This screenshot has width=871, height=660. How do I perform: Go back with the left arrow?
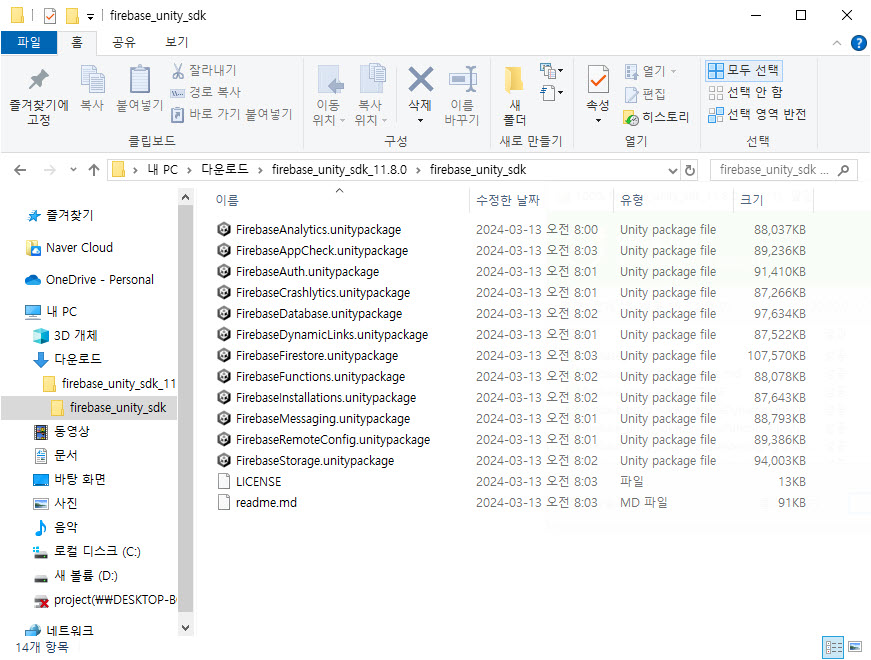pos(20,170)
